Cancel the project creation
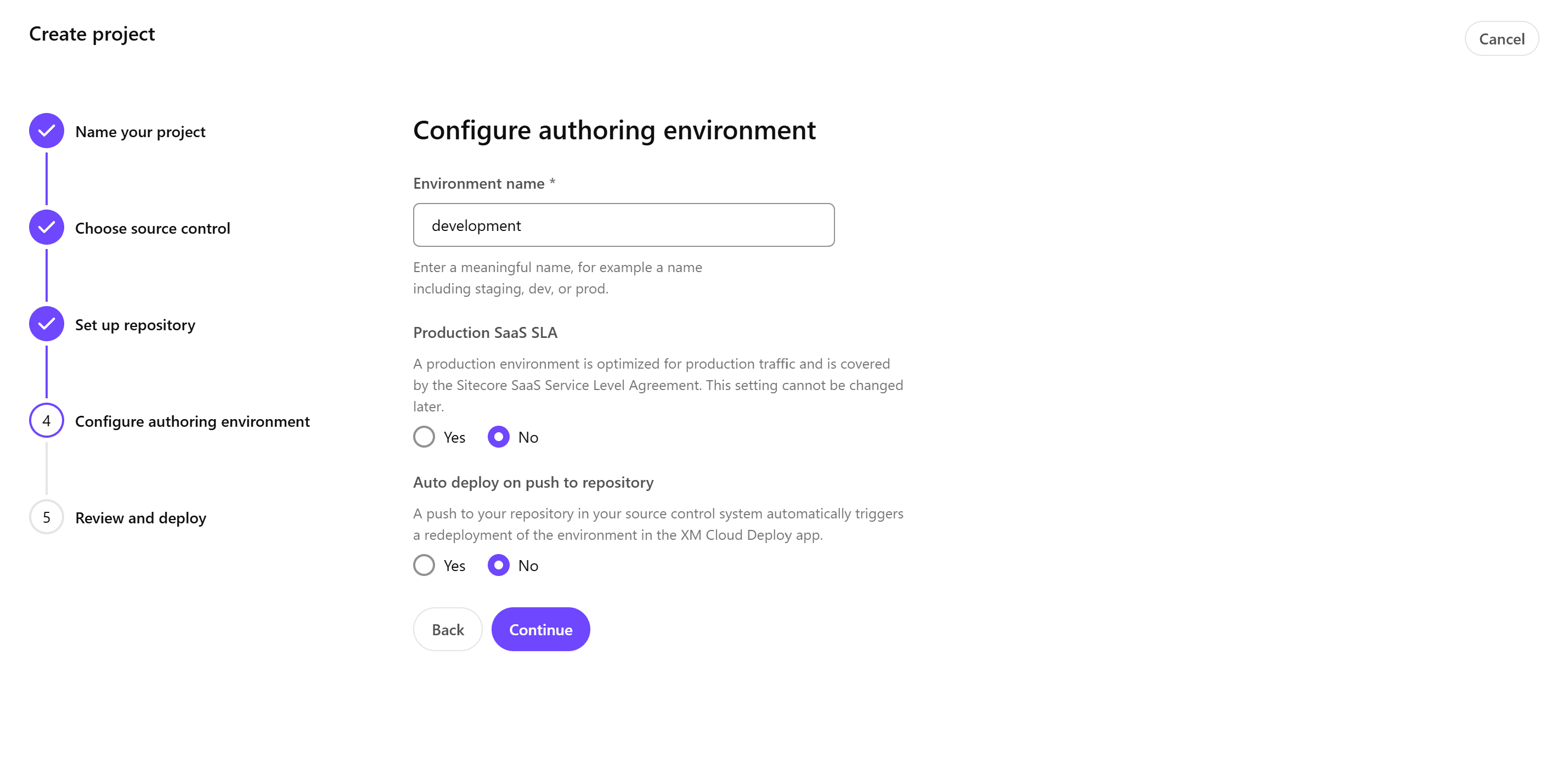Viewport: 1568px width, 768px height. click(x=1501, y=39)
